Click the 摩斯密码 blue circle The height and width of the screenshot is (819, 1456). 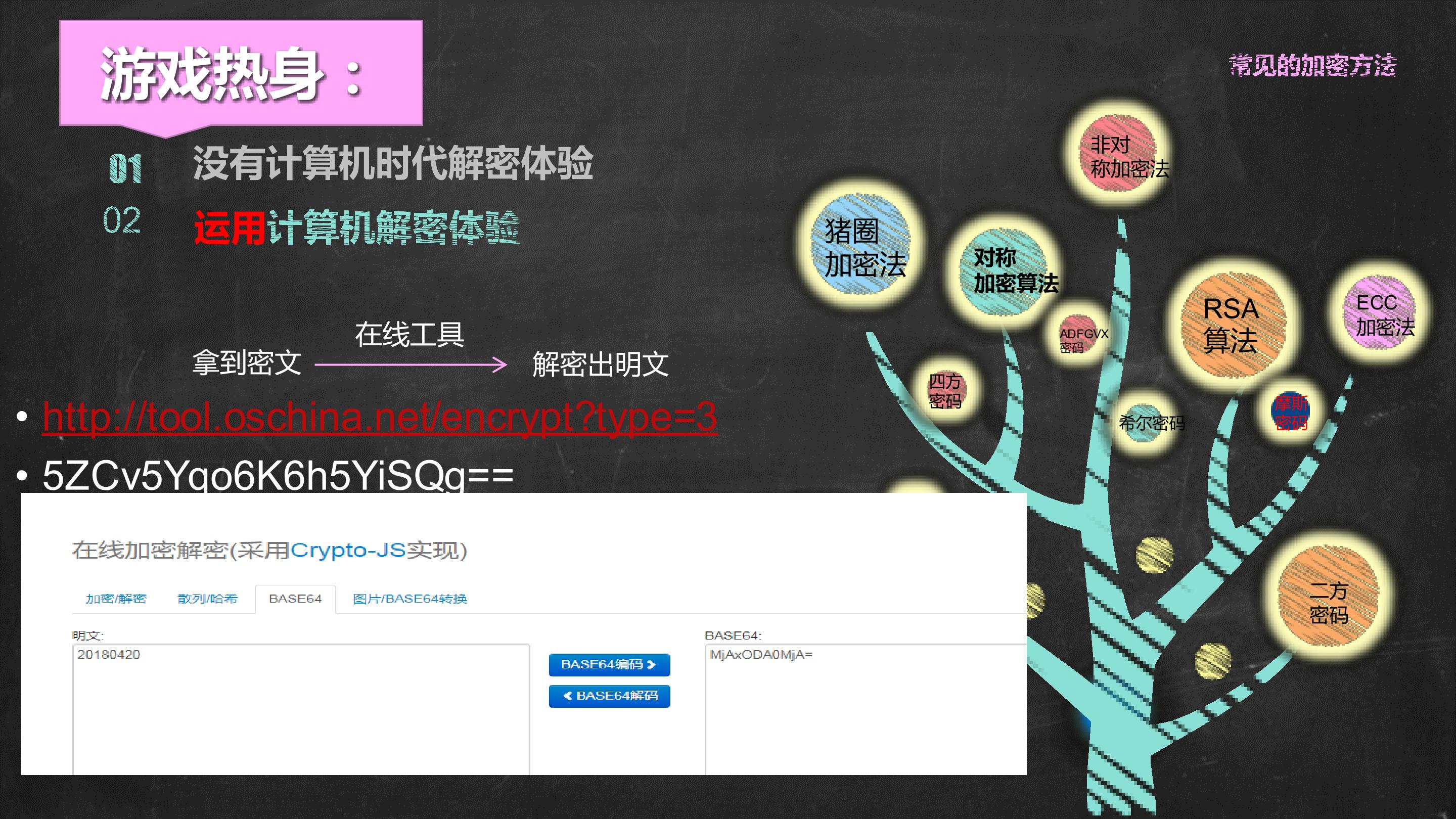[1290, 412]
